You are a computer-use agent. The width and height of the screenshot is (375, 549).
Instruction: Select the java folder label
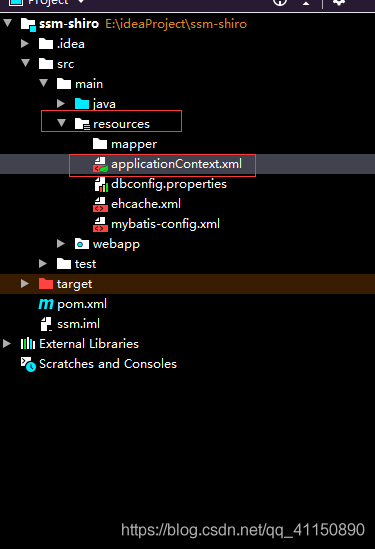click(x=104, y=104)
